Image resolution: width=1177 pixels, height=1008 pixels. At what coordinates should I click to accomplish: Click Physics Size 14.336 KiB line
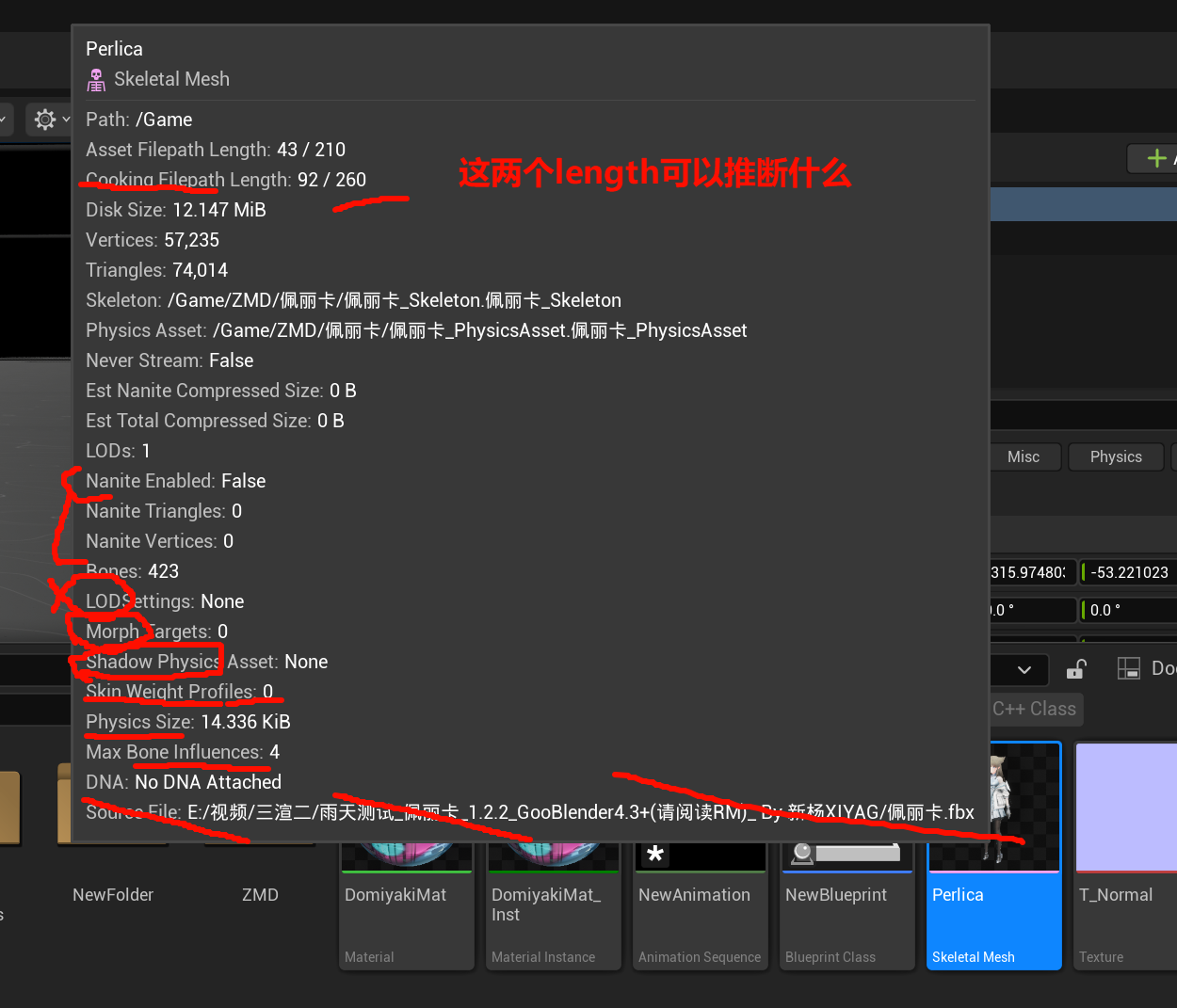pyautogui.click(x=188, y=722)
